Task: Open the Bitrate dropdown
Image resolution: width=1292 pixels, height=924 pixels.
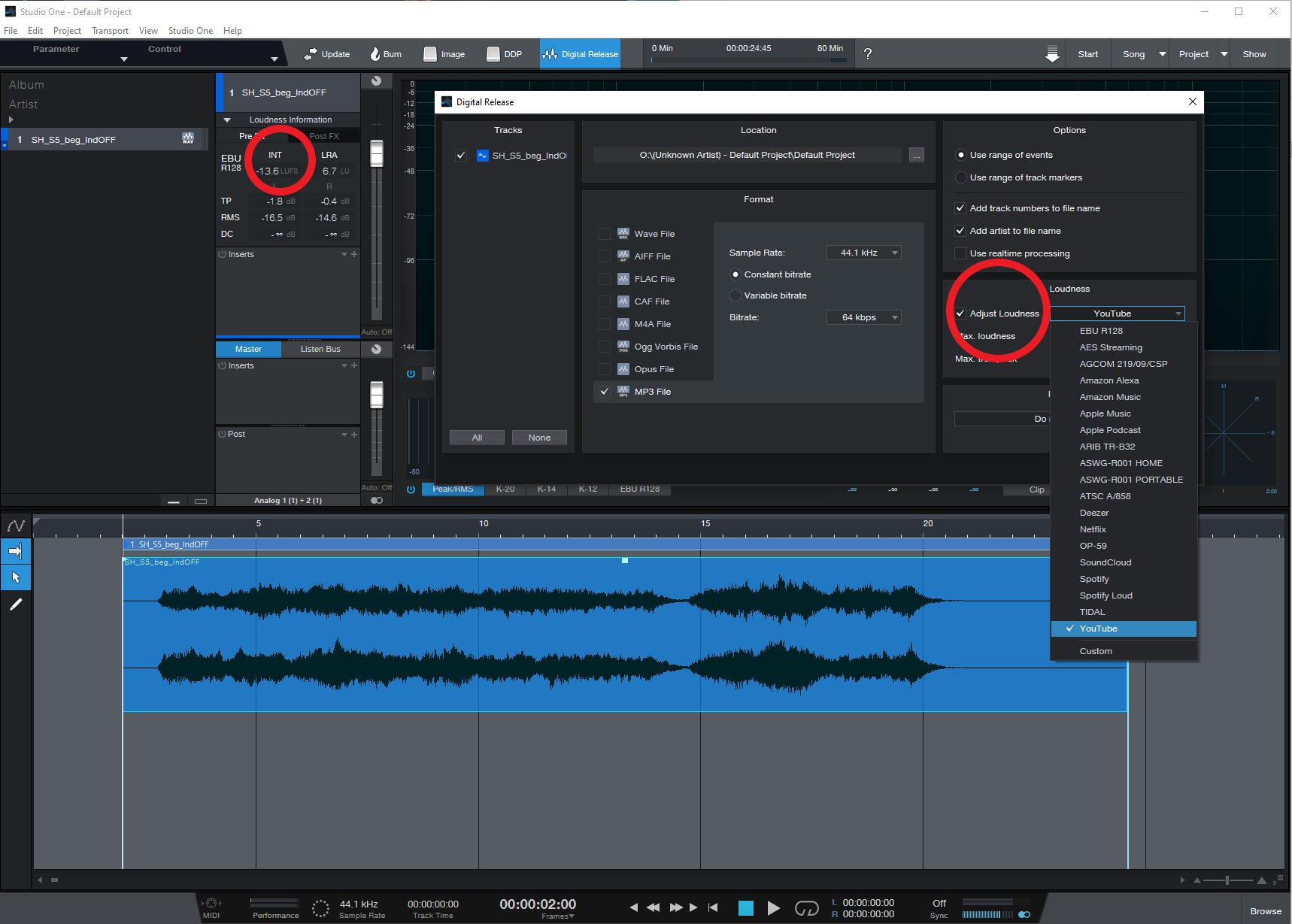Action: coord(864,317)
